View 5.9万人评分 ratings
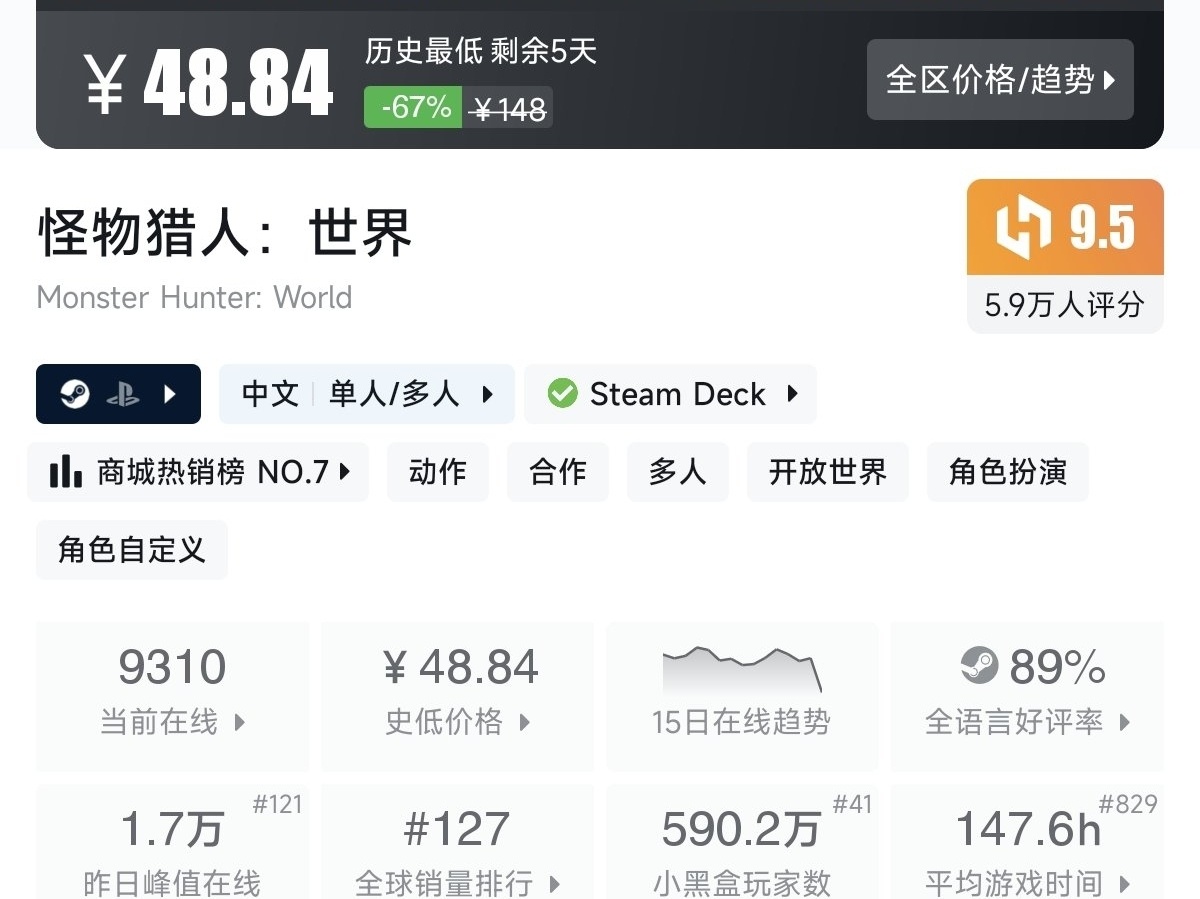Screen dimensions: 1200x899 pos(1065,304)
